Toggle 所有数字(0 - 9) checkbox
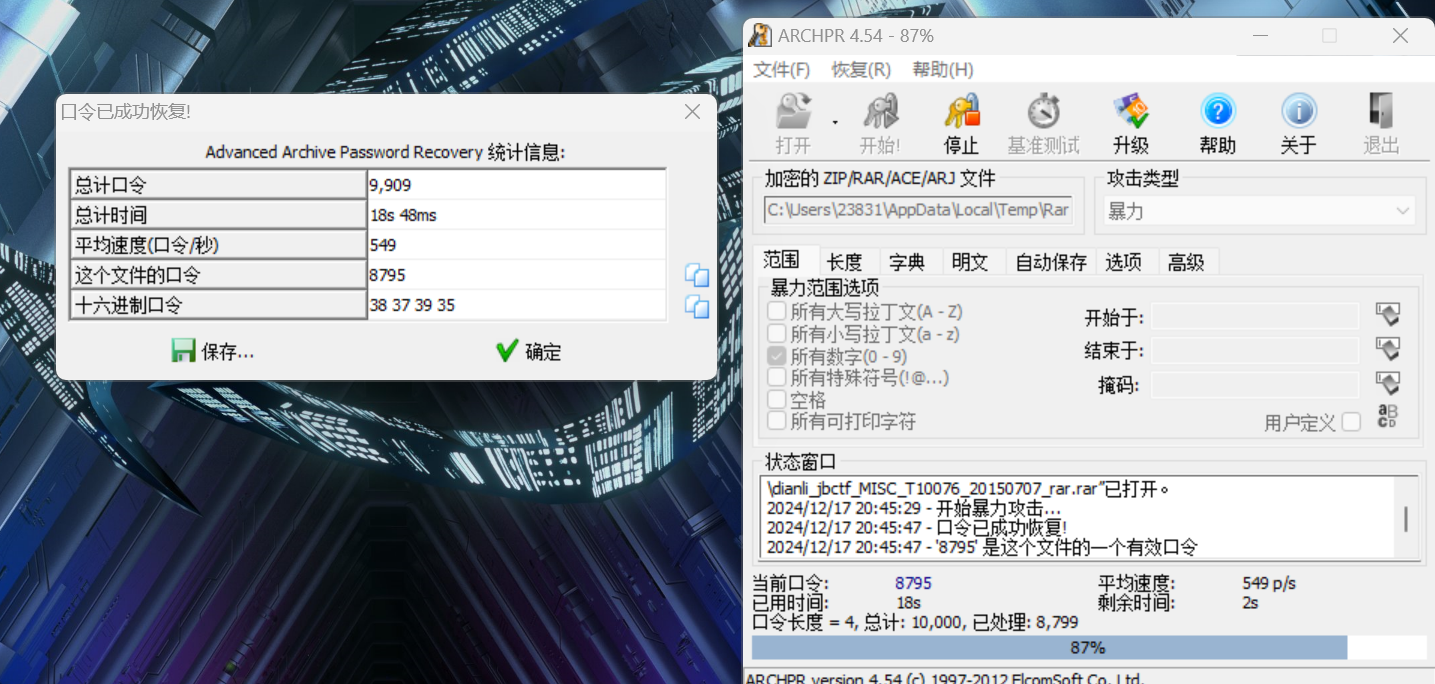The width and height of the screenshot is (1435, 684). tap(776, 356)
